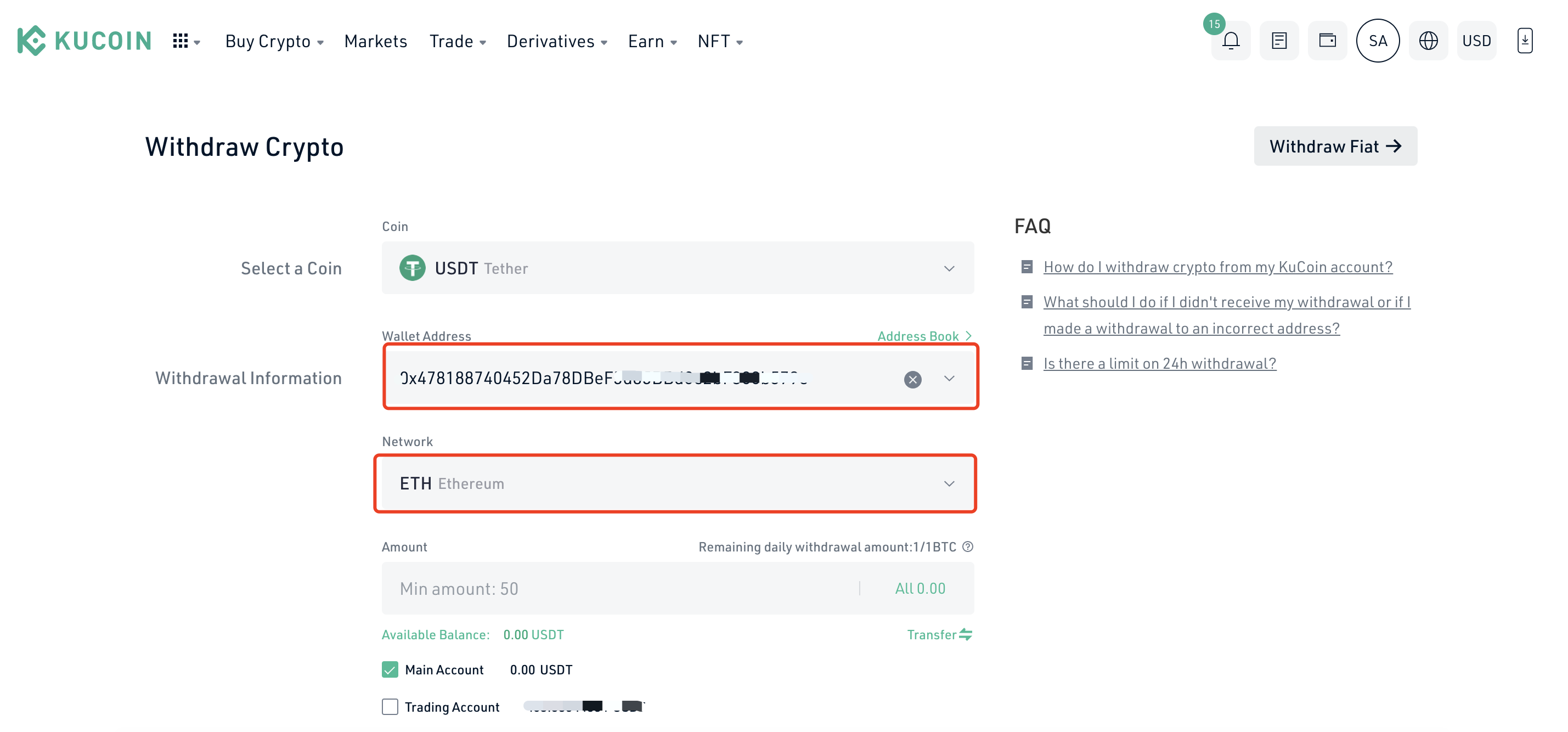
Task: Click All 0.00 to fill amount
Action: [920, 588]
